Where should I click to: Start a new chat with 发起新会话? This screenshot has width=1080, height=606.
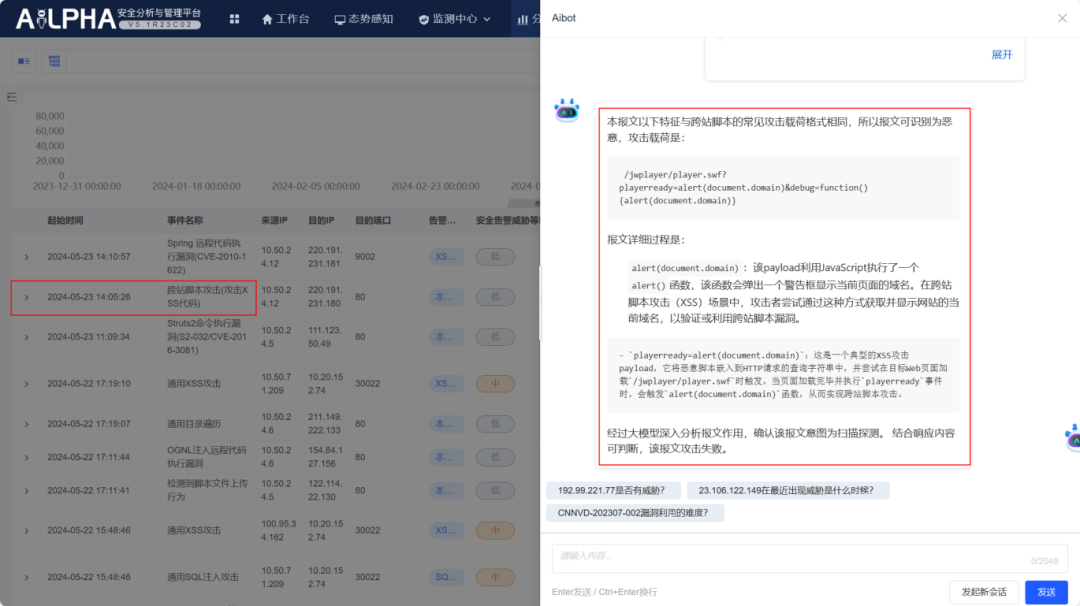[x=984, y=592]
